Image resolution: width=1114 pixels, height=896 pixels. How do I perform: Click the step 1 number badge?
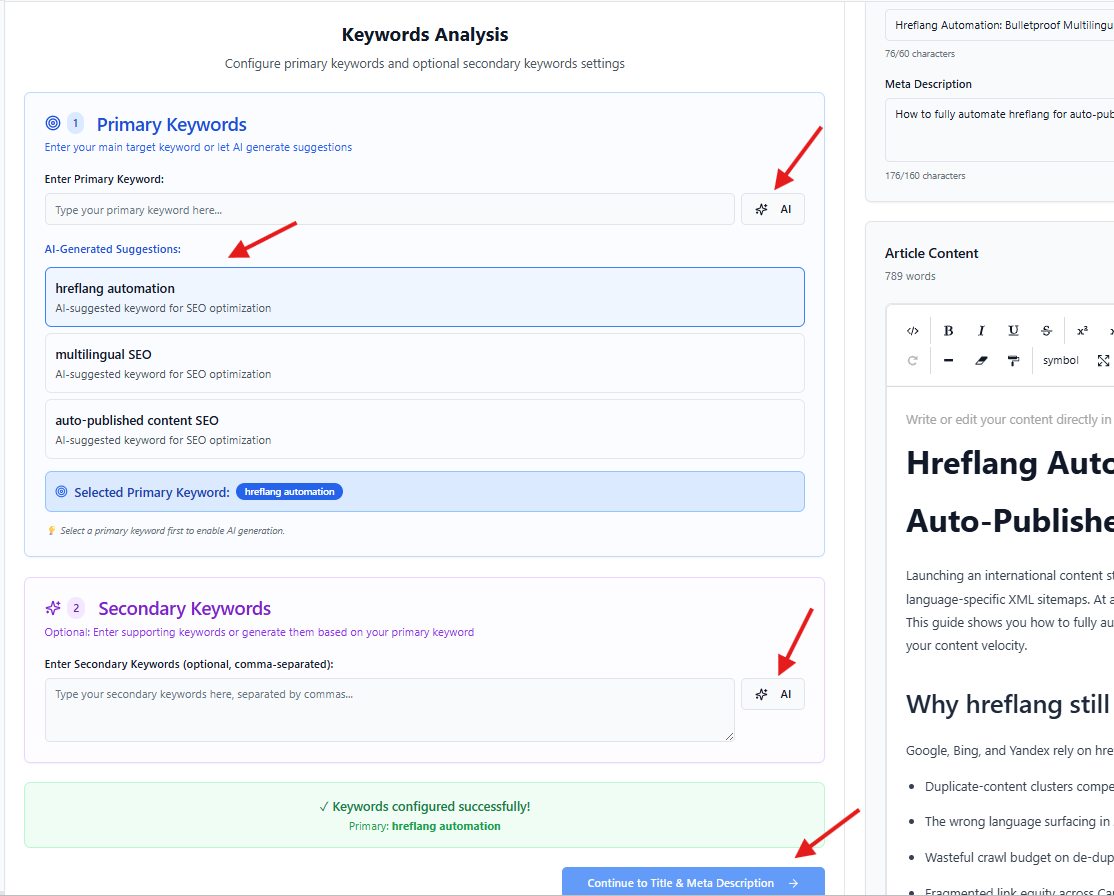coord(76,123)
